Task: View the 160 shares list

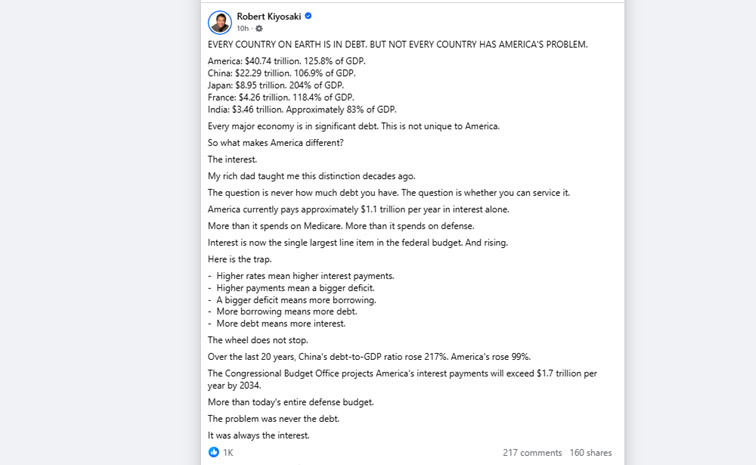Action: pos(591,452)
